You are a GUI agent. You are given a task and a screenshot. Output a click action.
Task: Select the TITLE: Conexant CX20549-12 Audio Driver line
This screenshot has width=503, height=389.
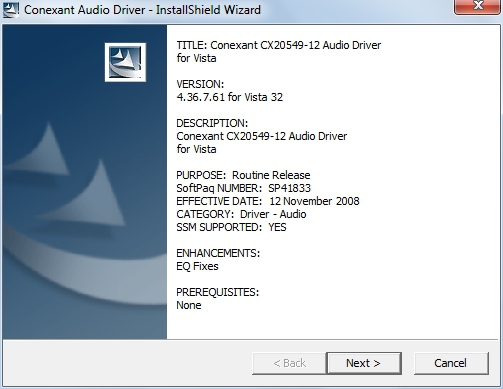(x=279, y=45)
